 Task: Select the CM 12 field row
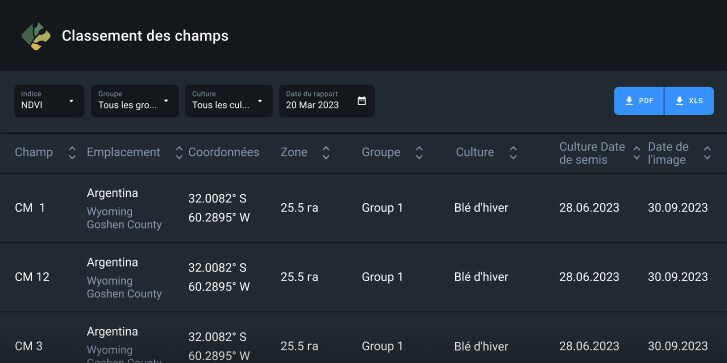coord(364,277)
